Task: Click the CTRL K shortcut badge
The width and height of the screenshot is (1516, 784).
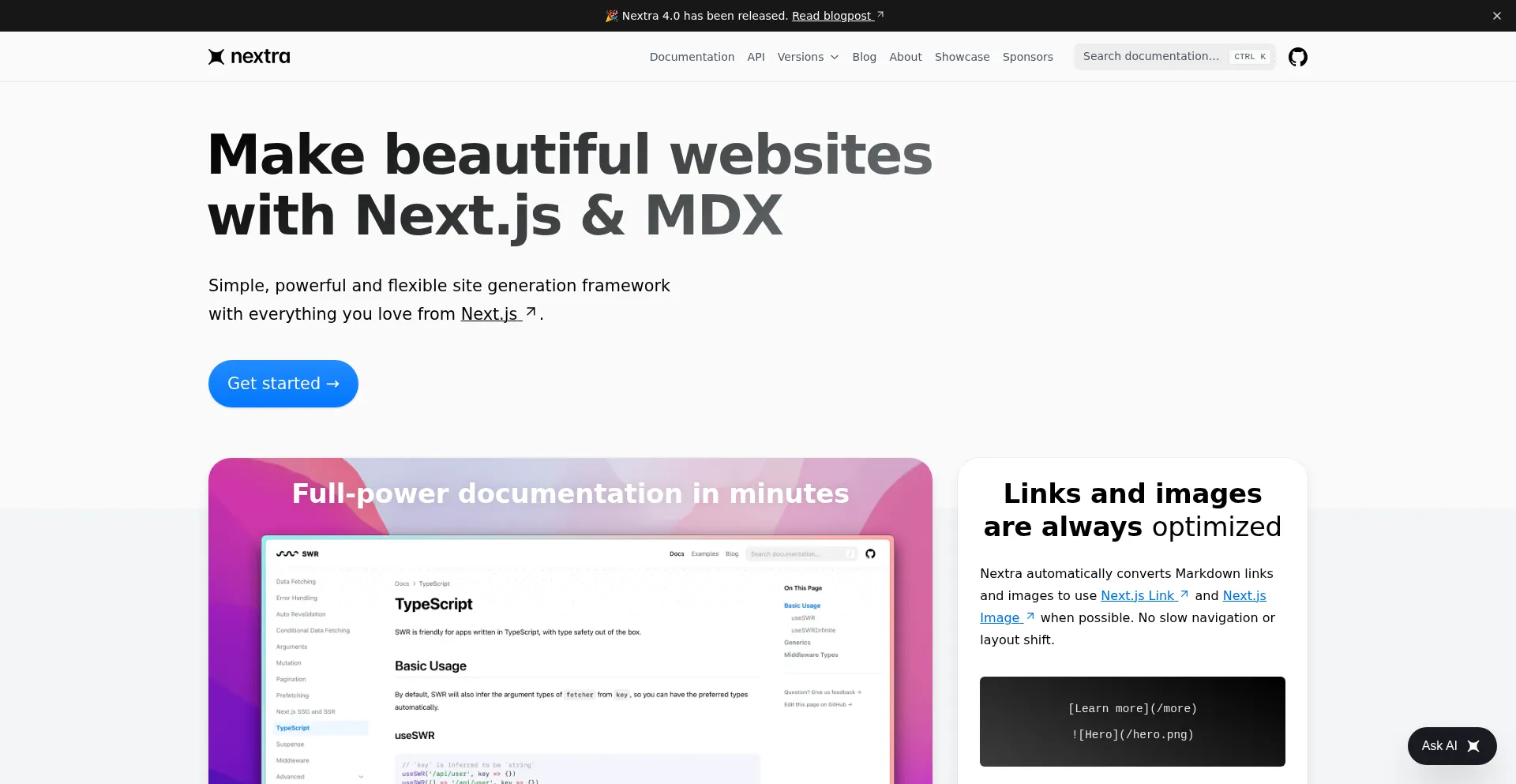Action: [x=1251, y=57]
